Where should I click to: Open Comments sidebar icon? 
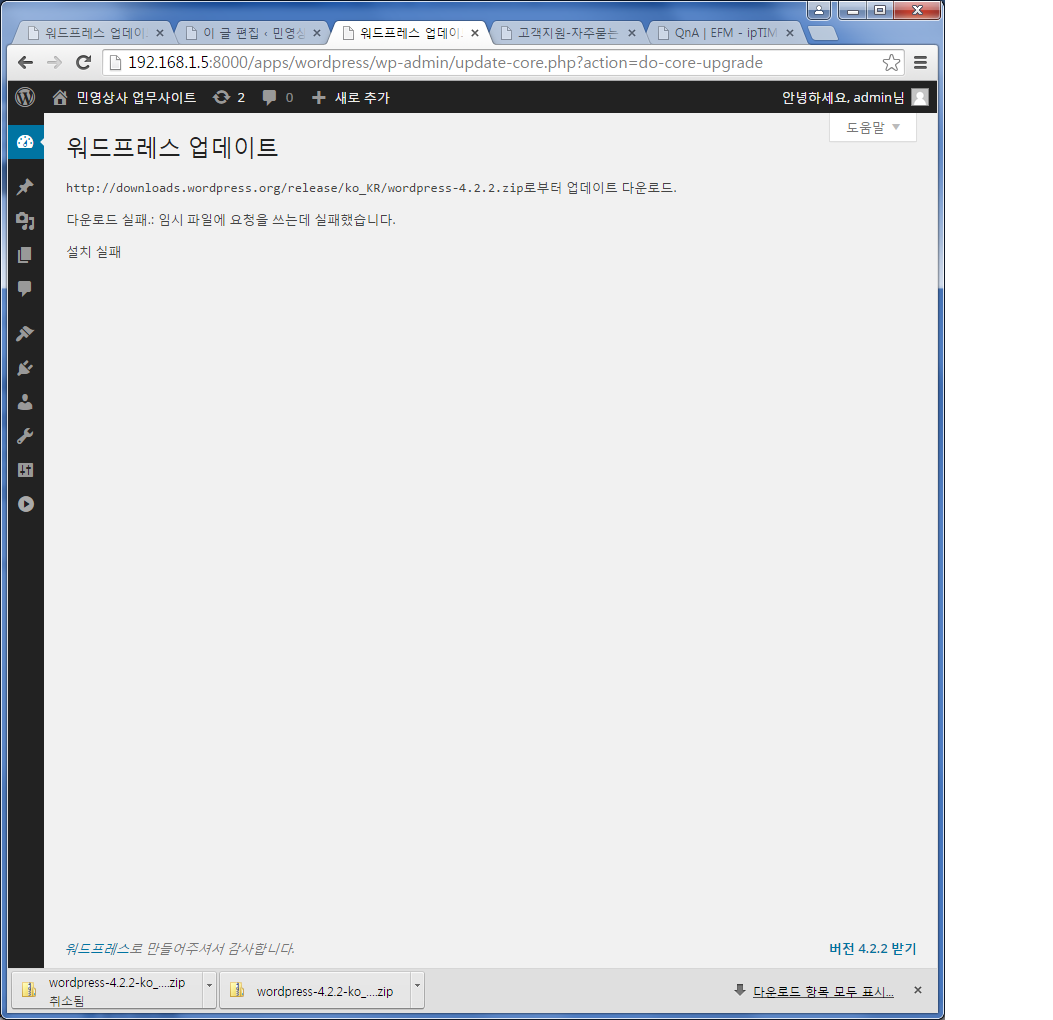coord(25,289)
